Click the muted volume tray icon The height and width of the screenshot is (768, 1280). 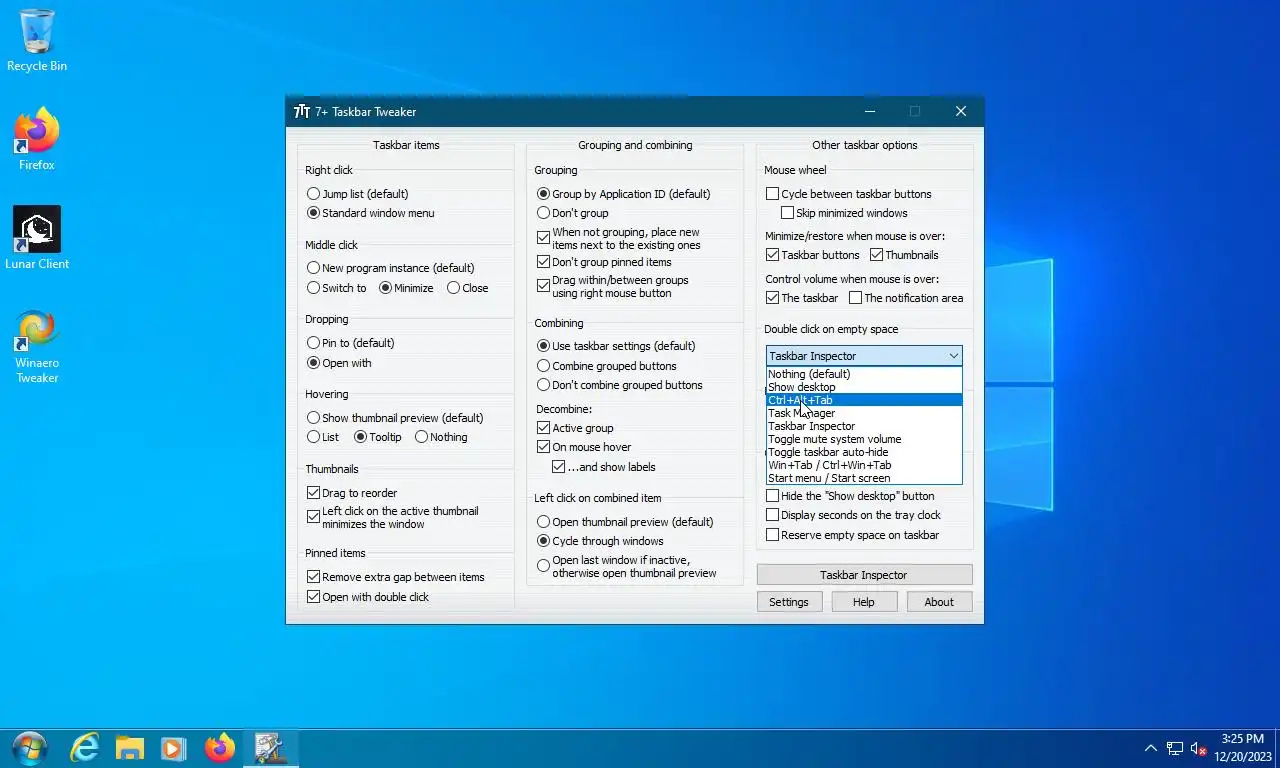tap(1199, 748)
